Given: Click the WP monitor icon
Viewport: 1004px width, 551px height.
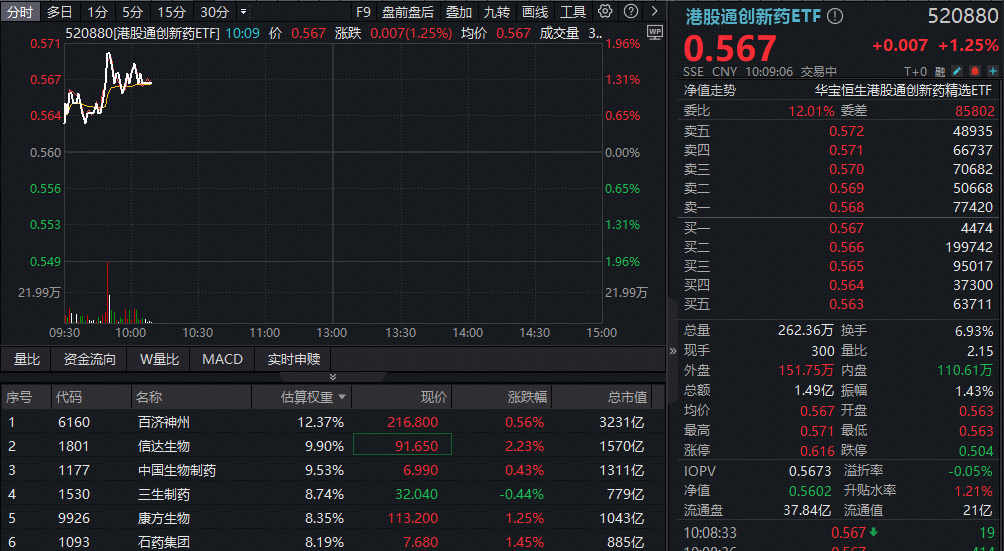Looking at the screenshot, I should (655, 32).
